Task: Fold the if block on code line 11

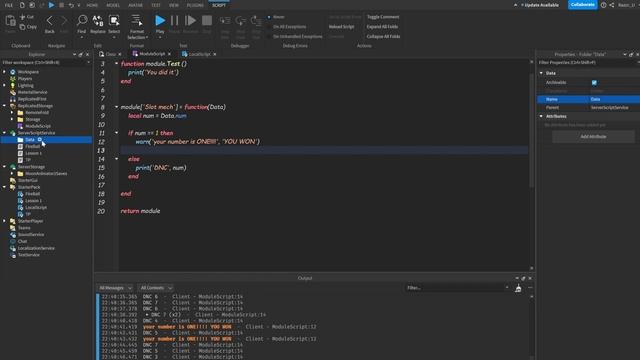Action: click(116, 133)
